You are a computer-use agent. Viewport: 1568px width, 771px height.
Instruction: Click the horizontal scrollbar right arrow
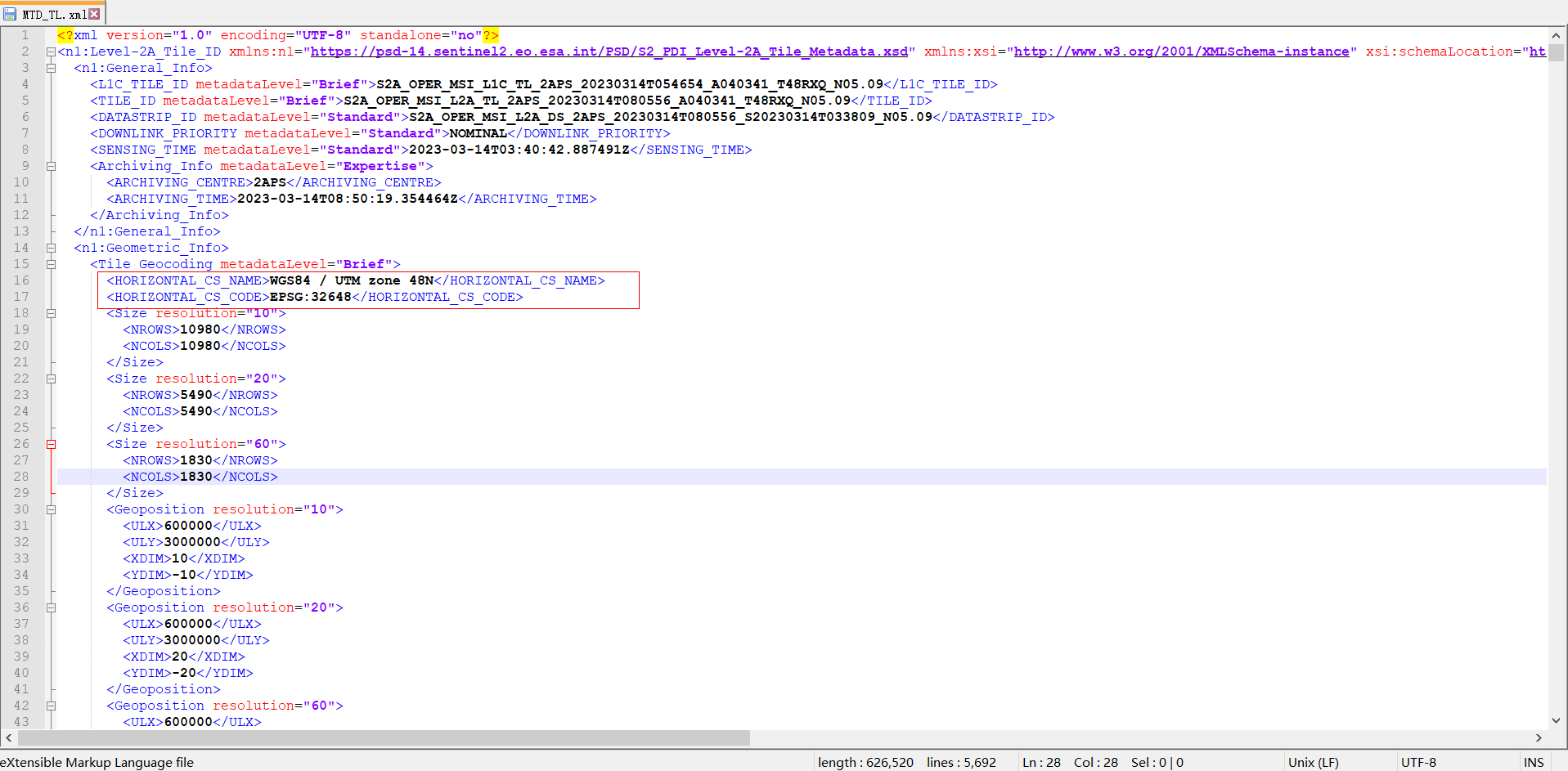1539,737
